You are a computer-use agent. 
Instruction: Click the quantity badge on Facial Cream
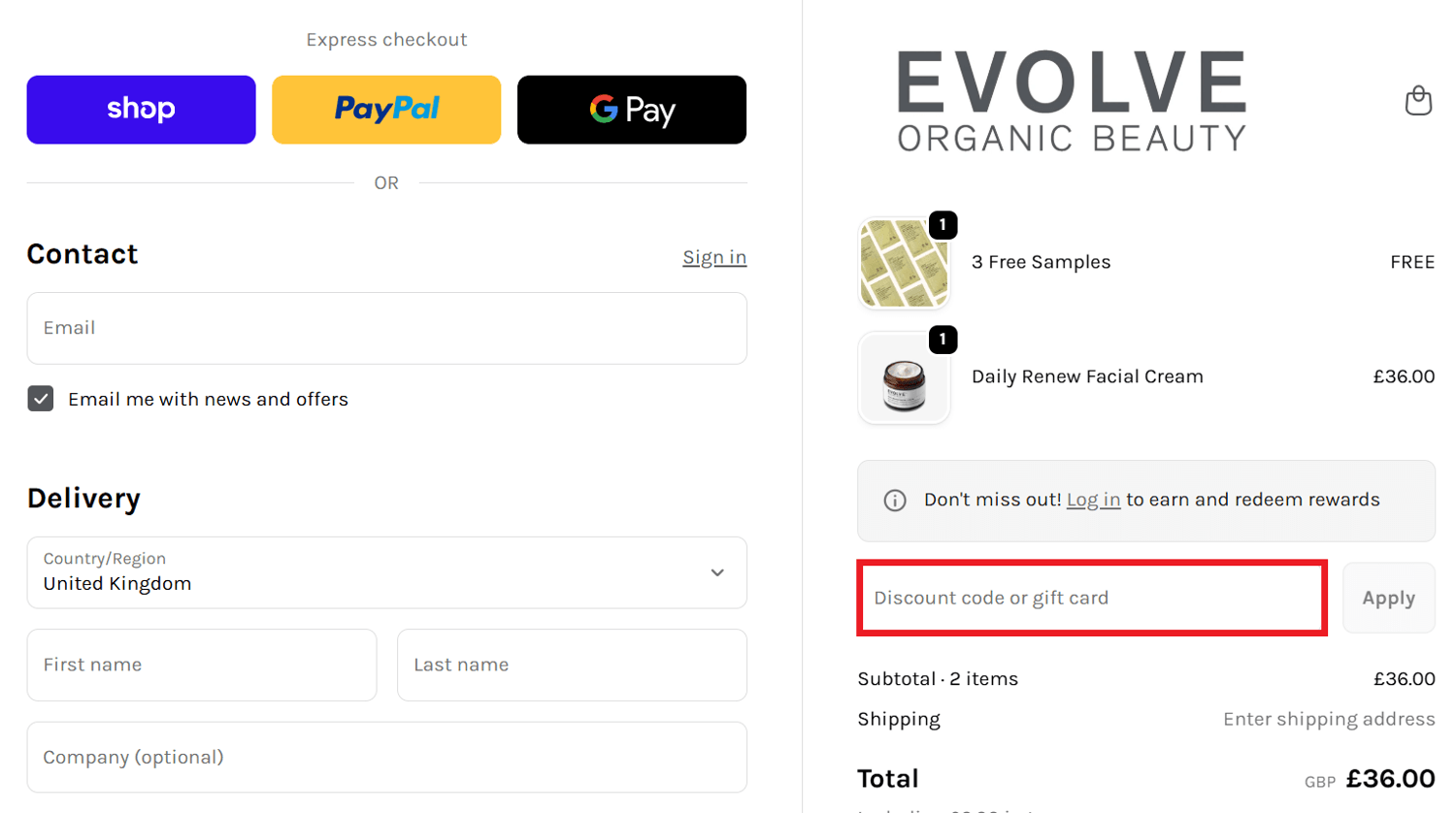[x=943, y=340]
